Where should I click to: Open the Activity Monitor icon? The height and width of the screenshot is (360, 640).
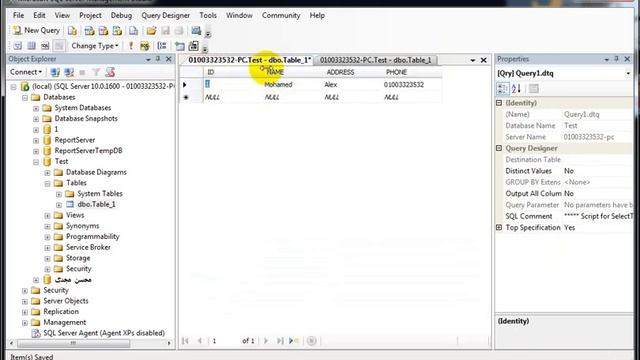(x=196, y=31)
